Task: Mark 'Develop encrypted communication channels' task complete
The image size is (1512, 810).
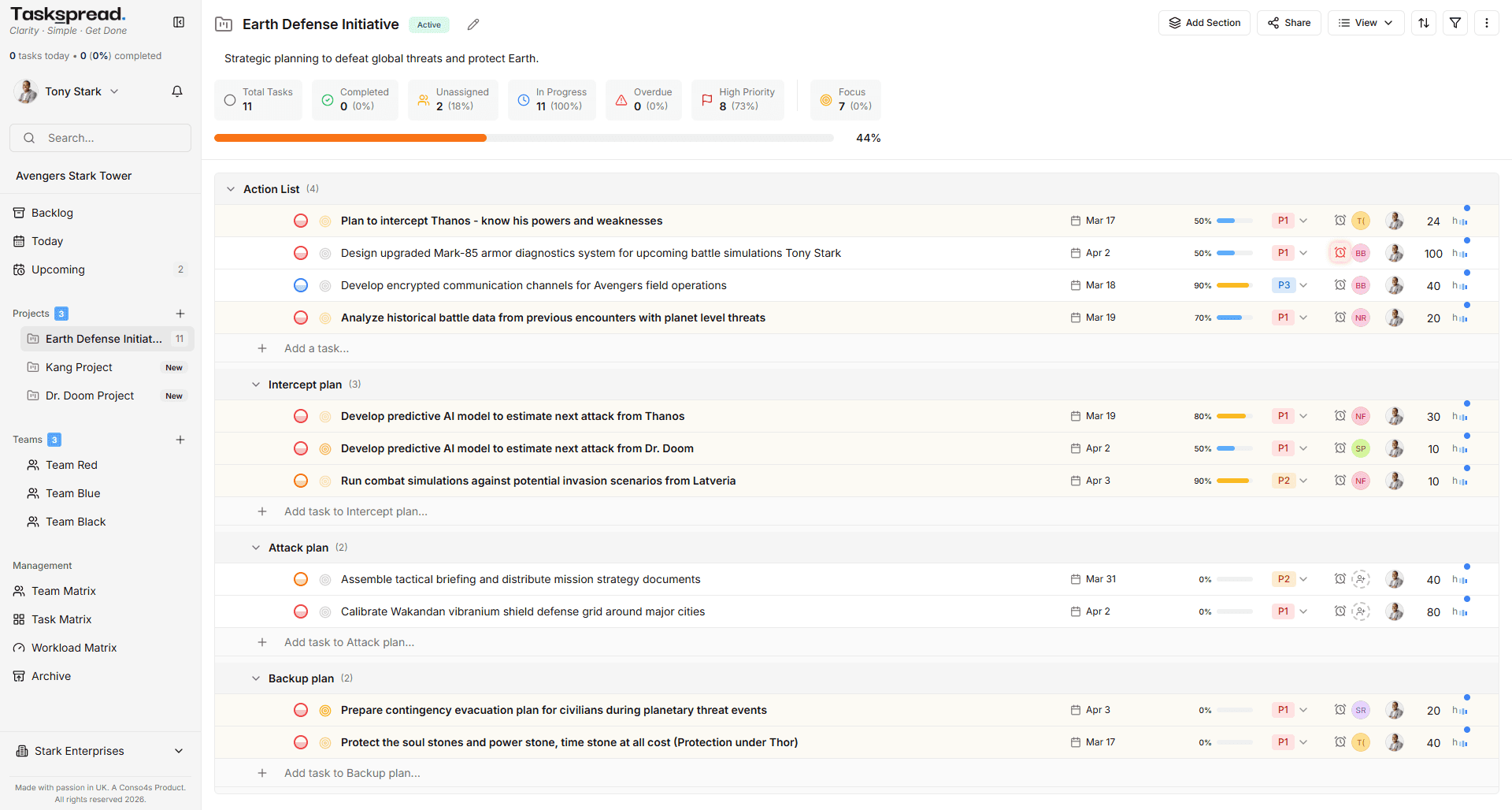Action: tap(301, 285)
